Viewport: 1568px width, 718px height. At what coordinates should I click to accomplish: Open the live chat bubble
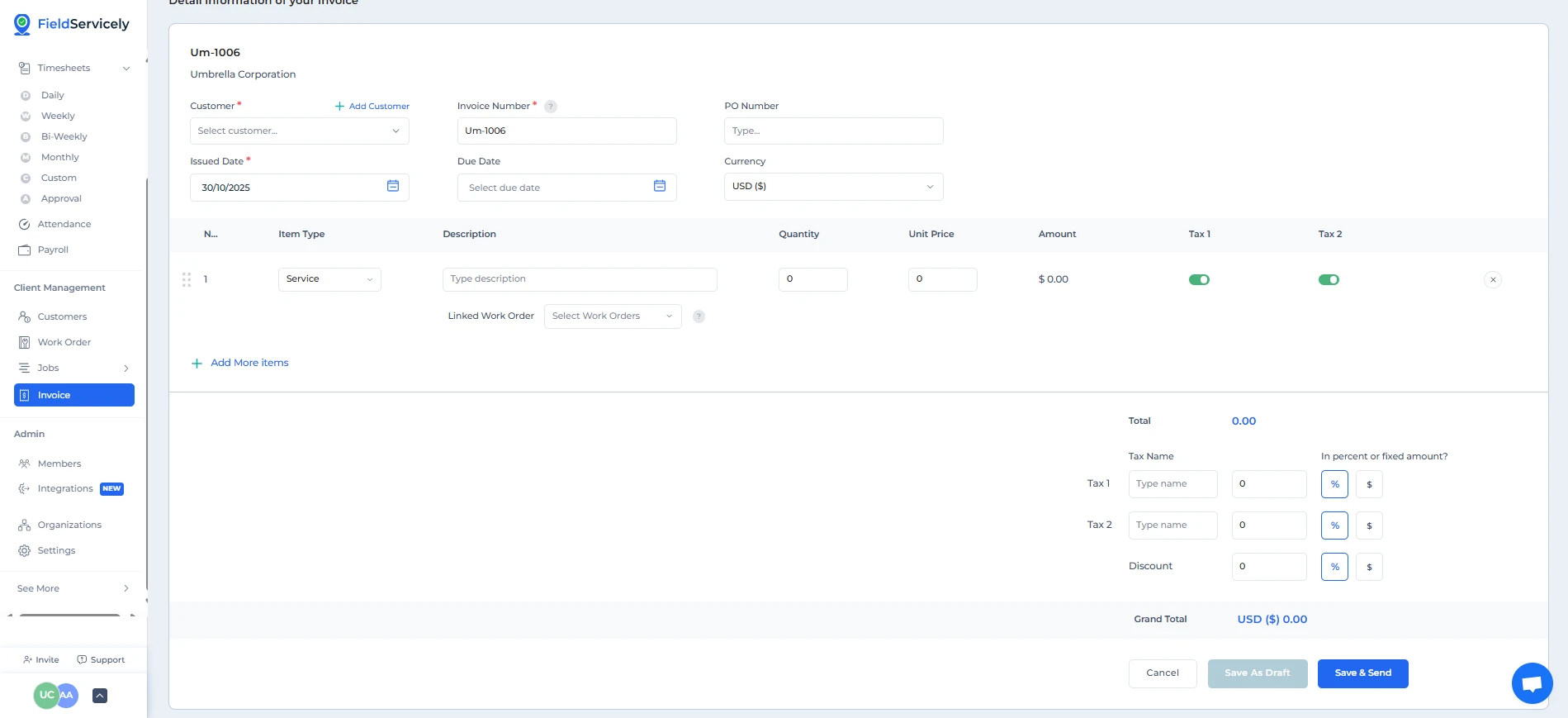tap(1532, 683)
